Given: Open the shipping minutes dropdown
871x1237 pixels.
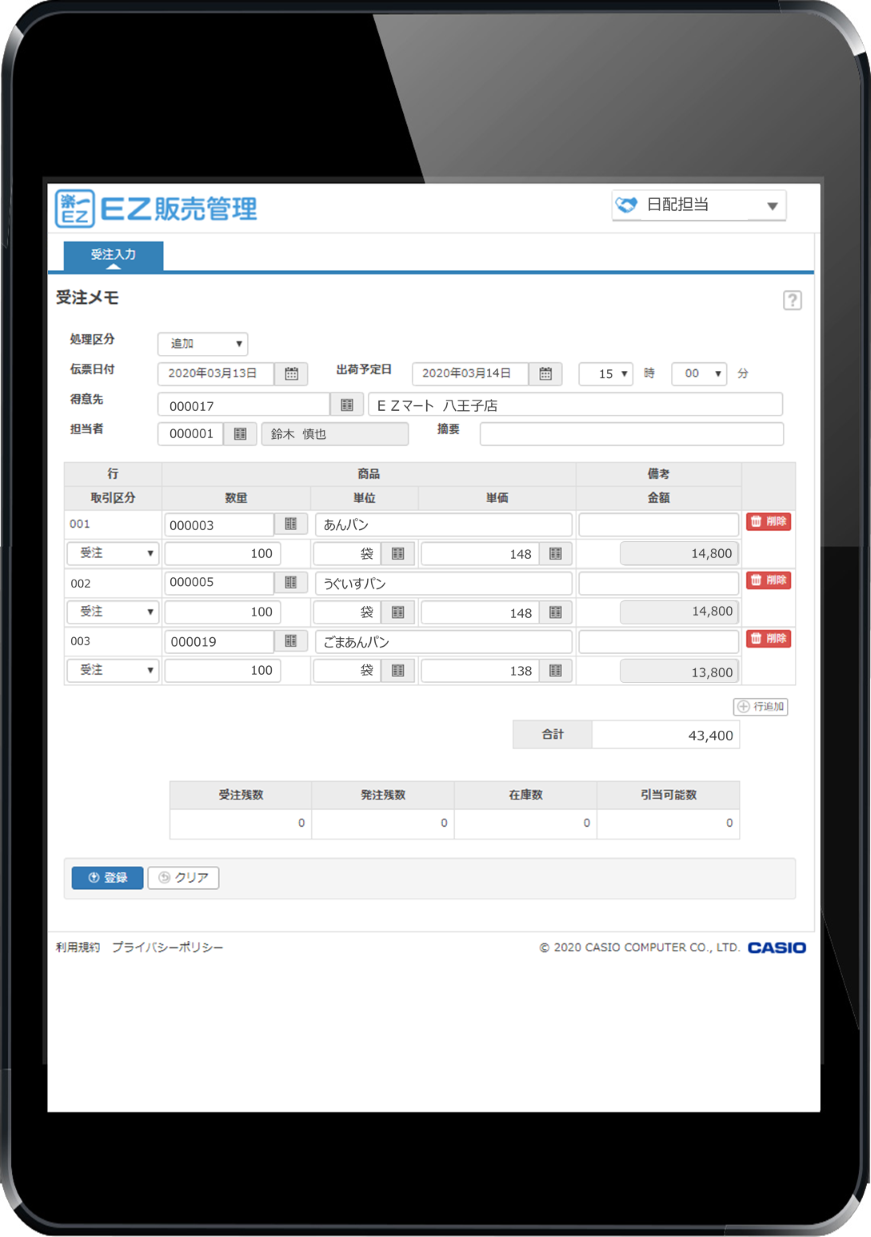Looking at the screenshot, I should pyautogui.click(x=699, y=374).
